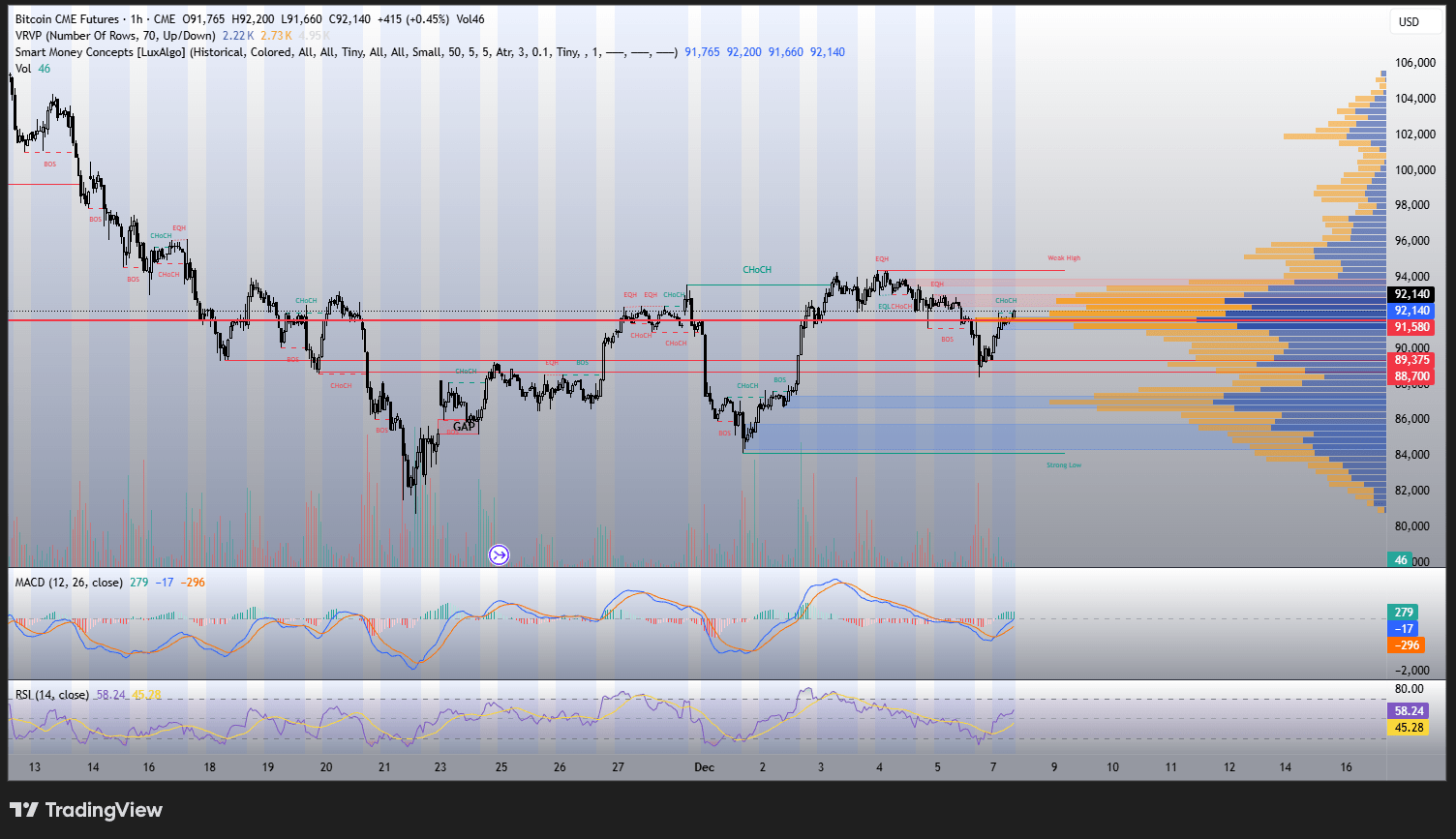Click the green 279 MACD histogram axis label
The height and width of the screenshot is (839, 1456).
[1404, 613]
